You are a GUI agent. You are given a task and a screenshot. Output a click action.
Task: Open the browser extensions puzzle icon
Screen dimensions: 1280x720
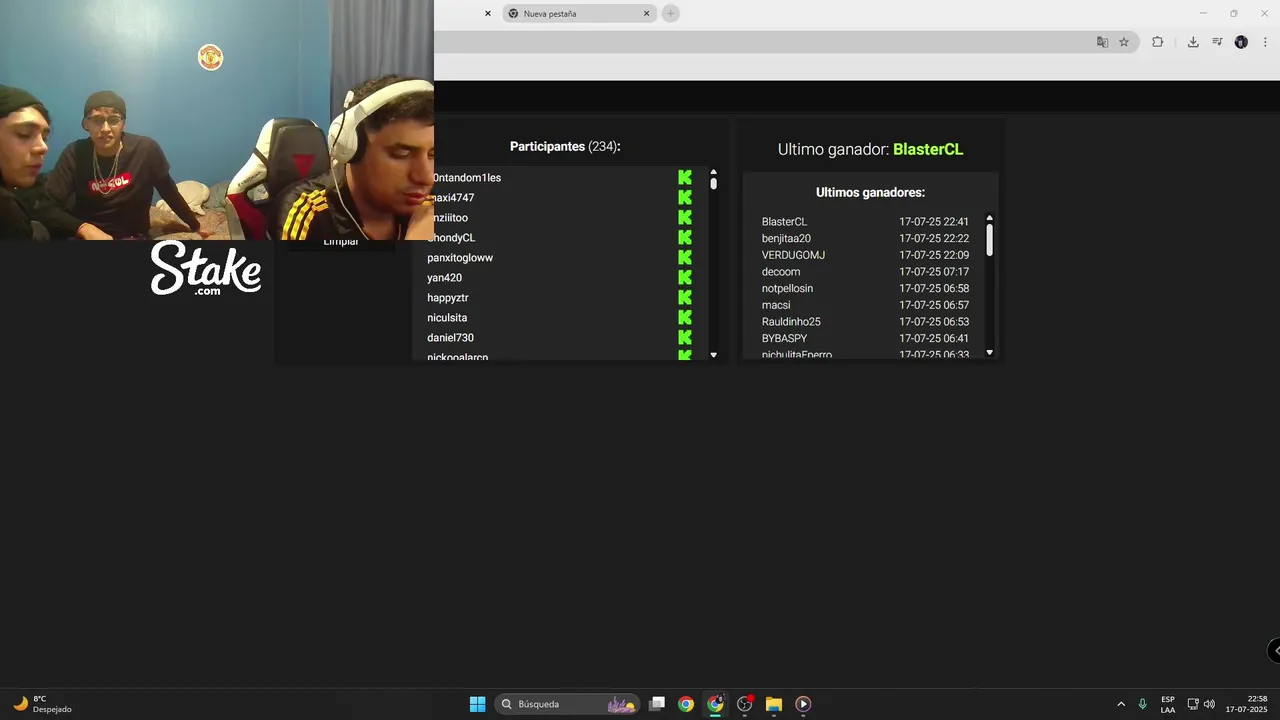click(x=1157, y=42)
